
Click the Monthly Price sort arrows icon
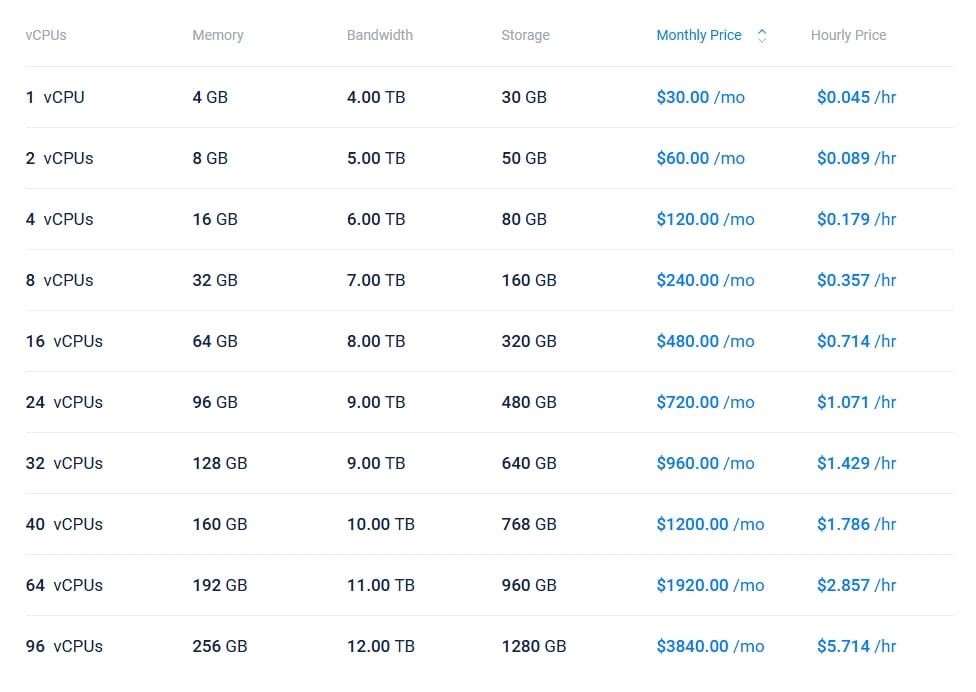click(762, 36)
